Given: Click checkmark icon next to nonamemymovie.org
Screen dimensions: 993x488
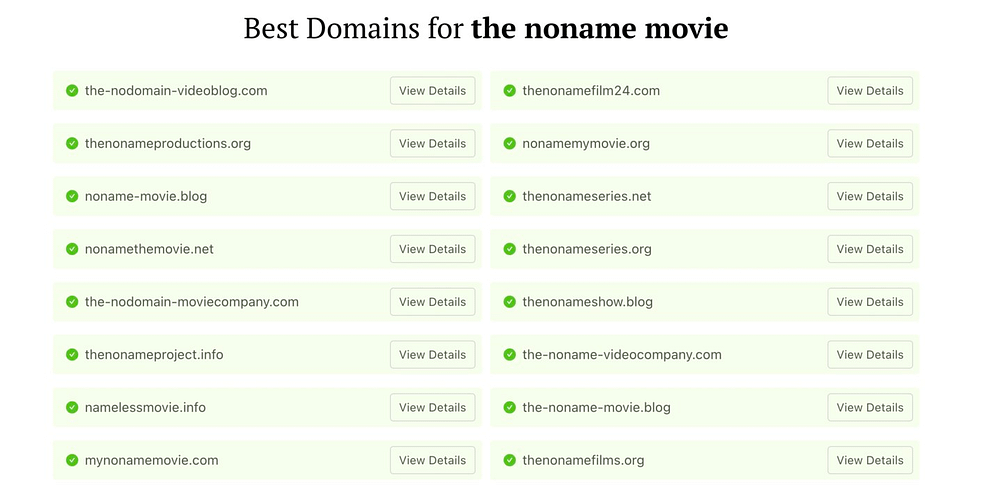Looking at the screenshot, I should click(x=509, y=144).
